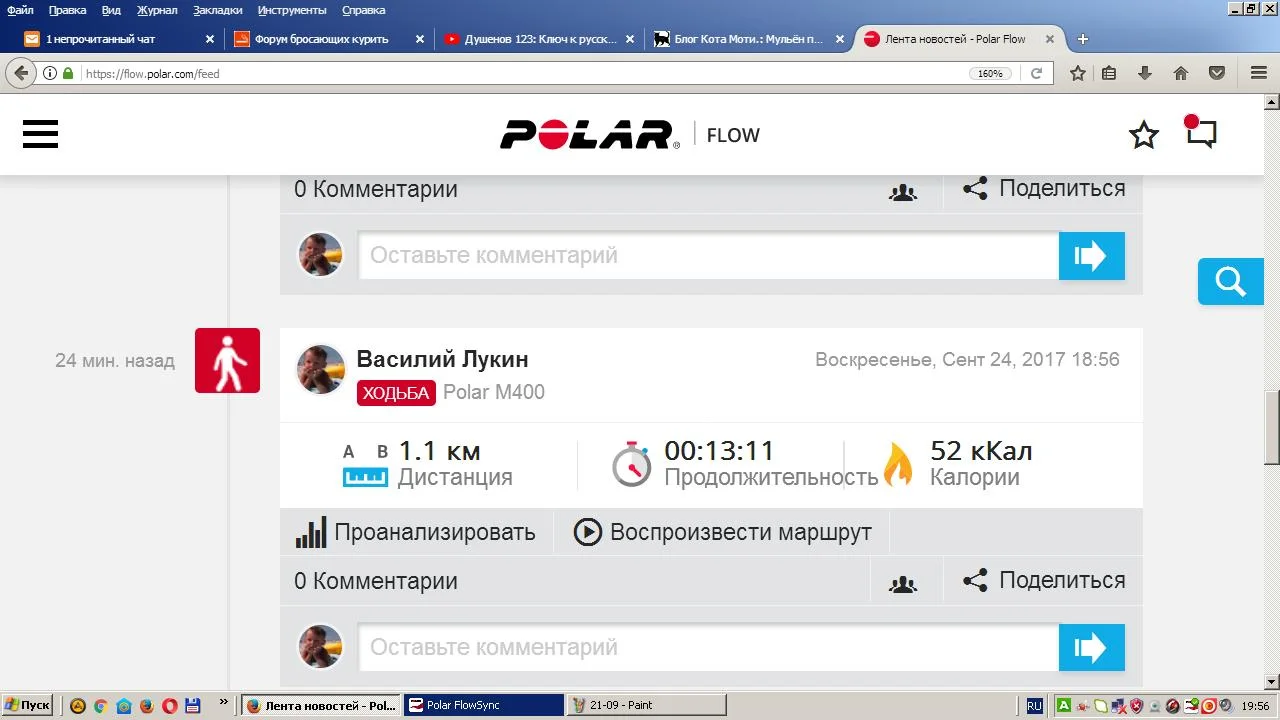The height and width of the screenshot is (720, 1280).
Task: Close the Лента новостей - Polar Flow tab
Action: (x=1049, y=40)
